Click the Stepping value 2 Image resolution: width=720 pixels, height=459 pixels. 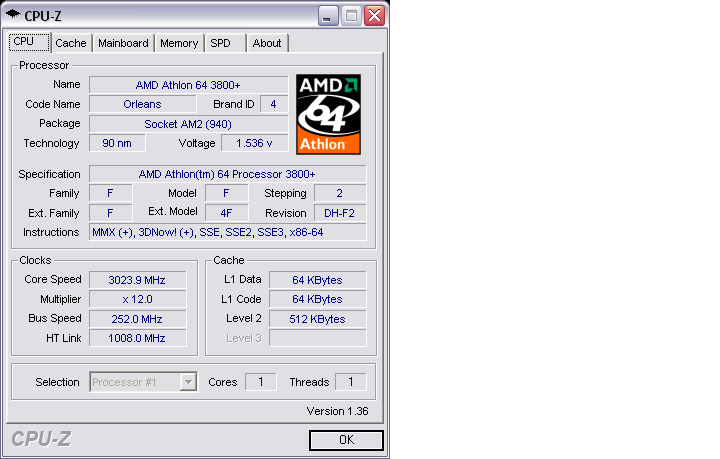(340, 193)
